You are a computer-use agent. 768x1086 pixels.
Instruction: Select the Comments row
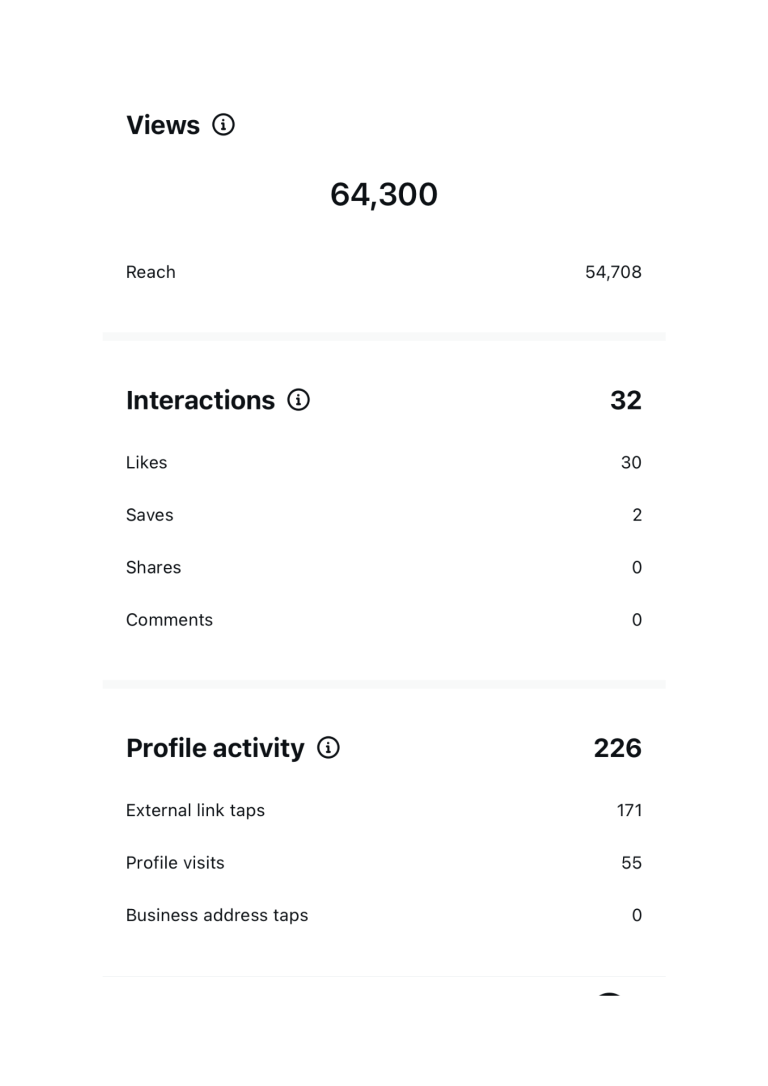click(384, 620)
